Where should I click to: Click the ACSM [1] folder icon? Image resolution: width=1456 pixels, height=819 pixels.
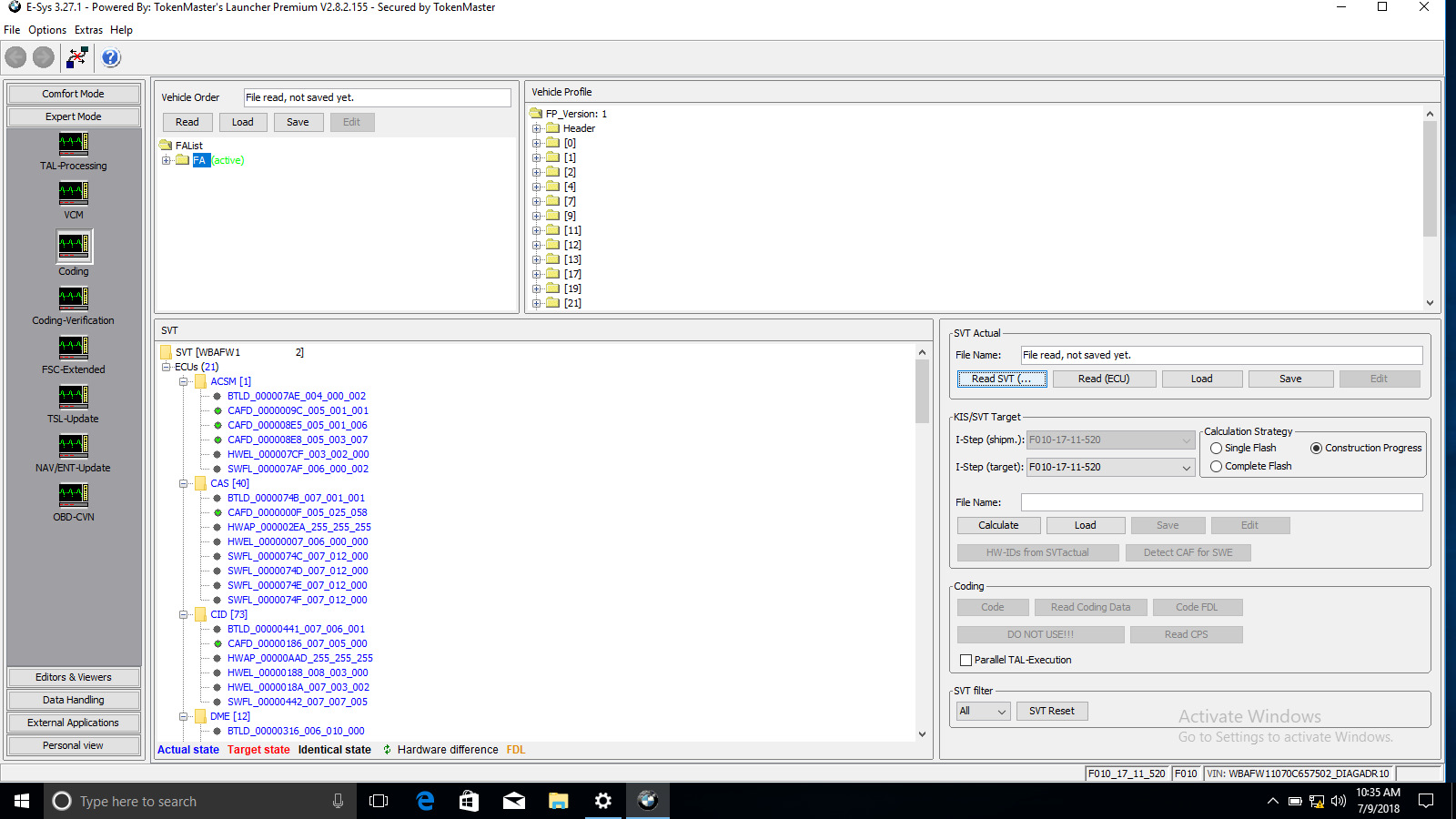tap(200, 381)
